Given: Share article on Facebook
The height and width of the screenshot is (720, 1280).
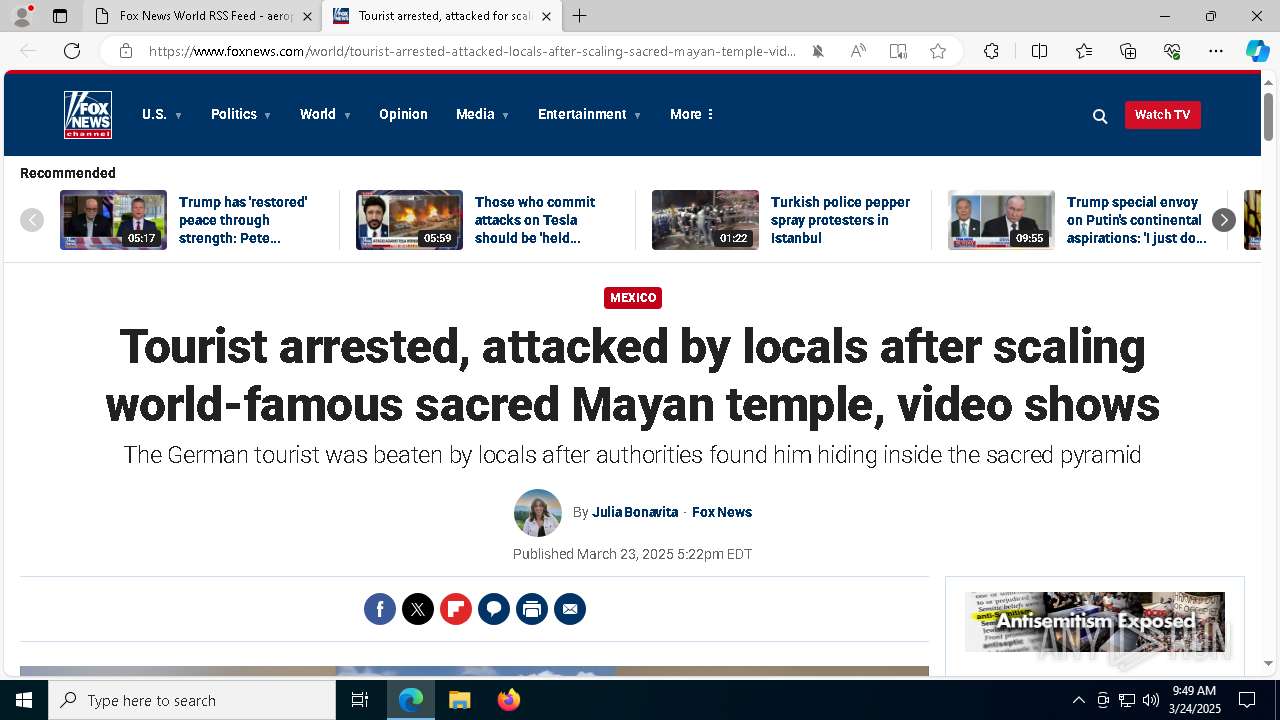Looking at the screenshot, I should [x=380, y=609].
